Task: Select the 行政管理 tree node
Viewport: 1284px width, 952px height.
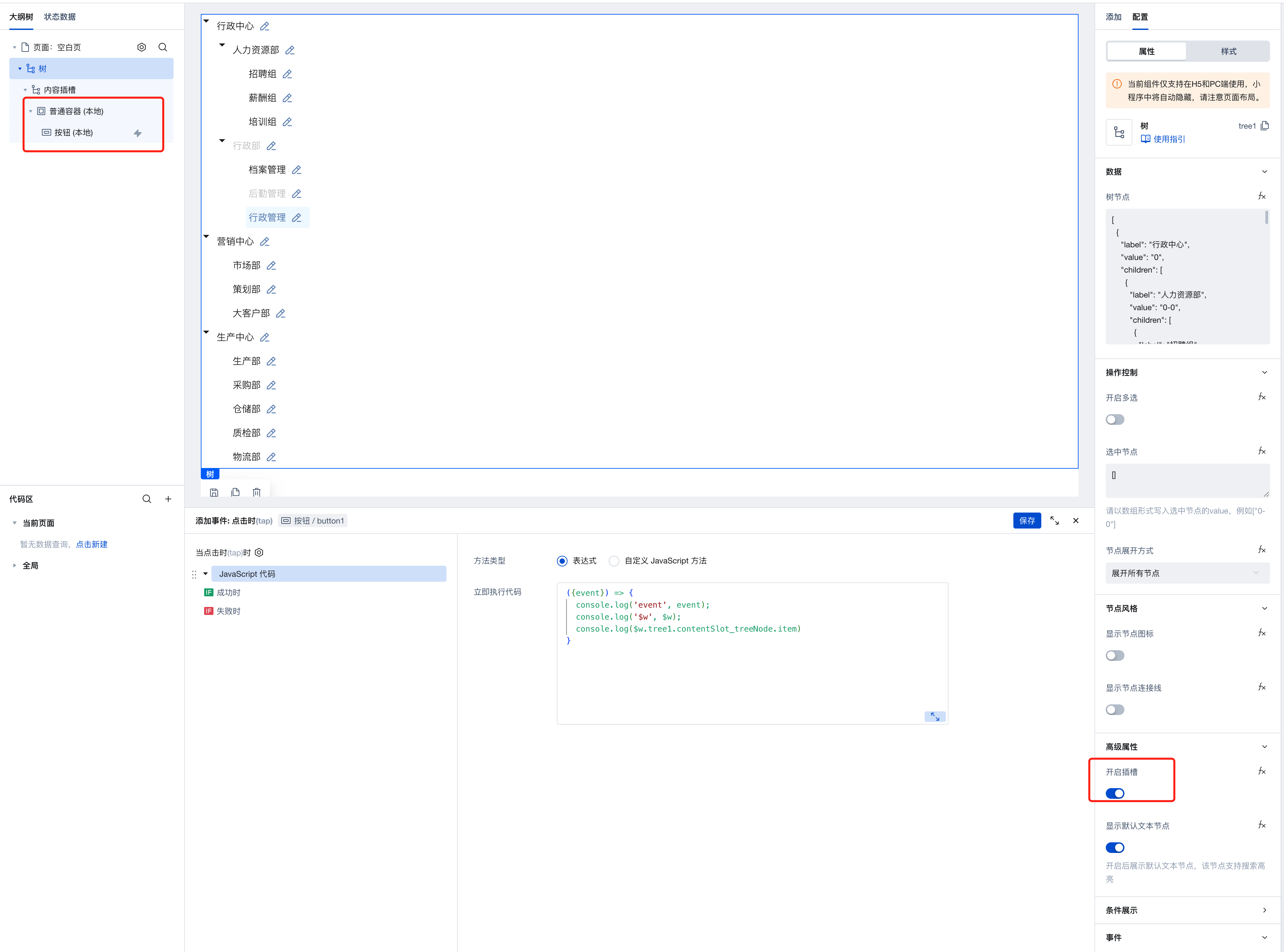Action: pyautogui.click(x=267, y=217)
